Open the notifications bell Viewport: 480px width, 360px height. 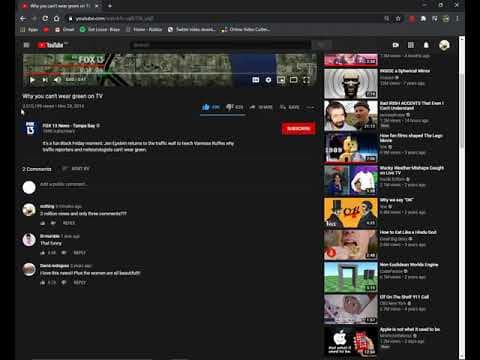tap(426, 45)
